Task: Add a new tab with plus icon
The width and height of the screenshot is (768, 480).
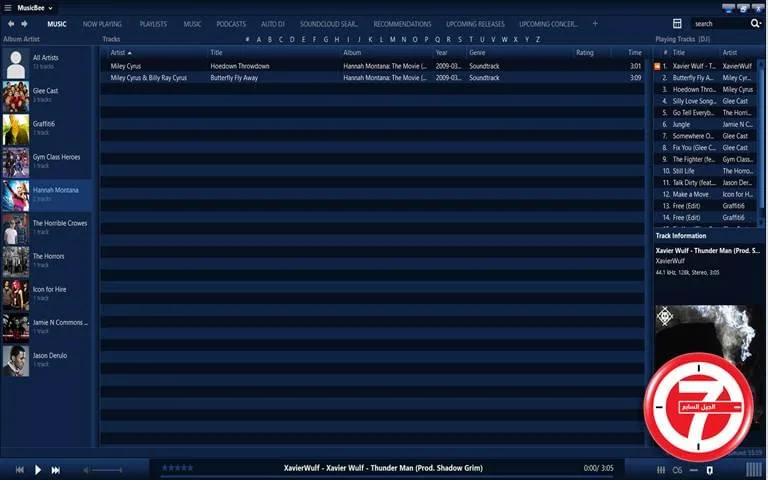Action: click(x=595, y=23)
